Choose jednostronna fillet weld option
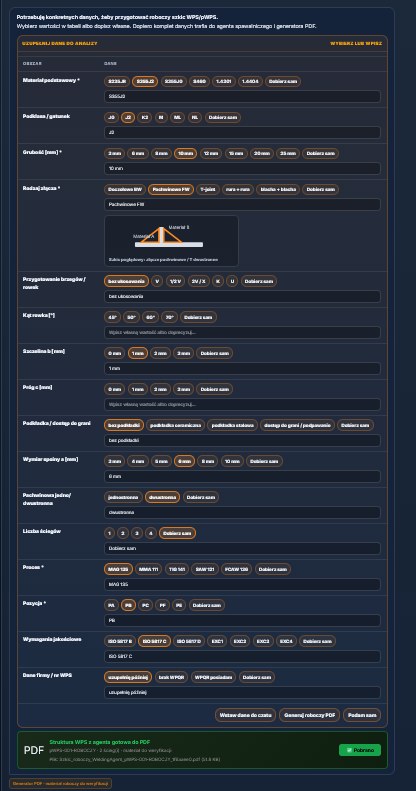416x791 pixels. pyautogui.click(x=123, y=497)
